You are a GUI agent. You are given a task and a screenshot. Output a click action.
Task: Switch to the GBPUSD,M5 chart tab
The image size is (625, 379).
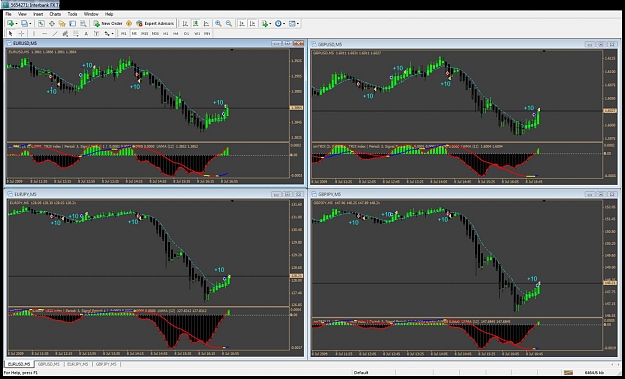(x=49, y=364)
